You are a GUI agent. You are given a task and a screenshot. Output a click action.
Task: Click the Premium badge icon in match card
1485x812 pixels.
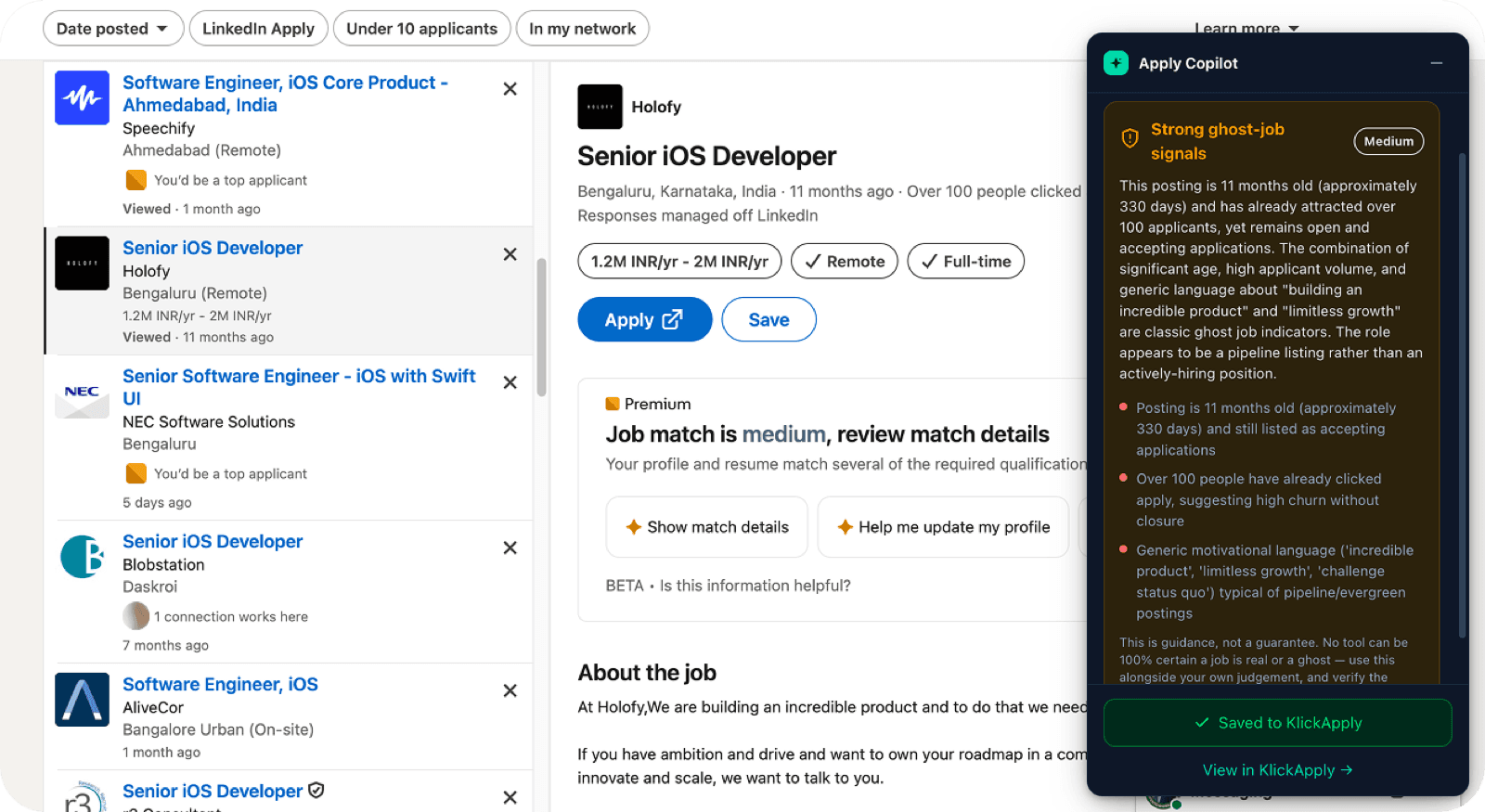click(613, 404)
